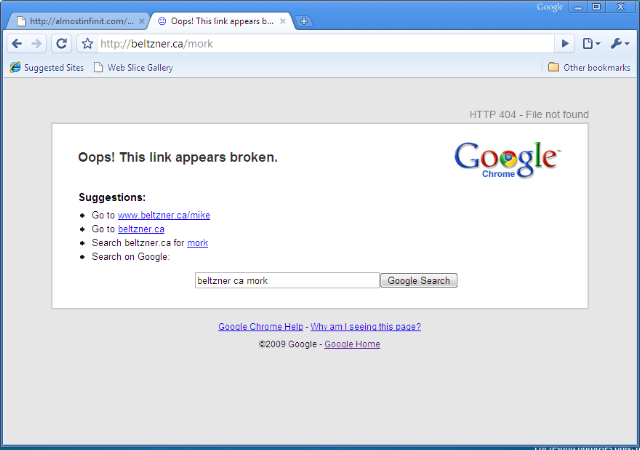Reload the page with the refresh icon
Image resolution: width=640 pixels, height=450 pixels.
tap(62, 43)
